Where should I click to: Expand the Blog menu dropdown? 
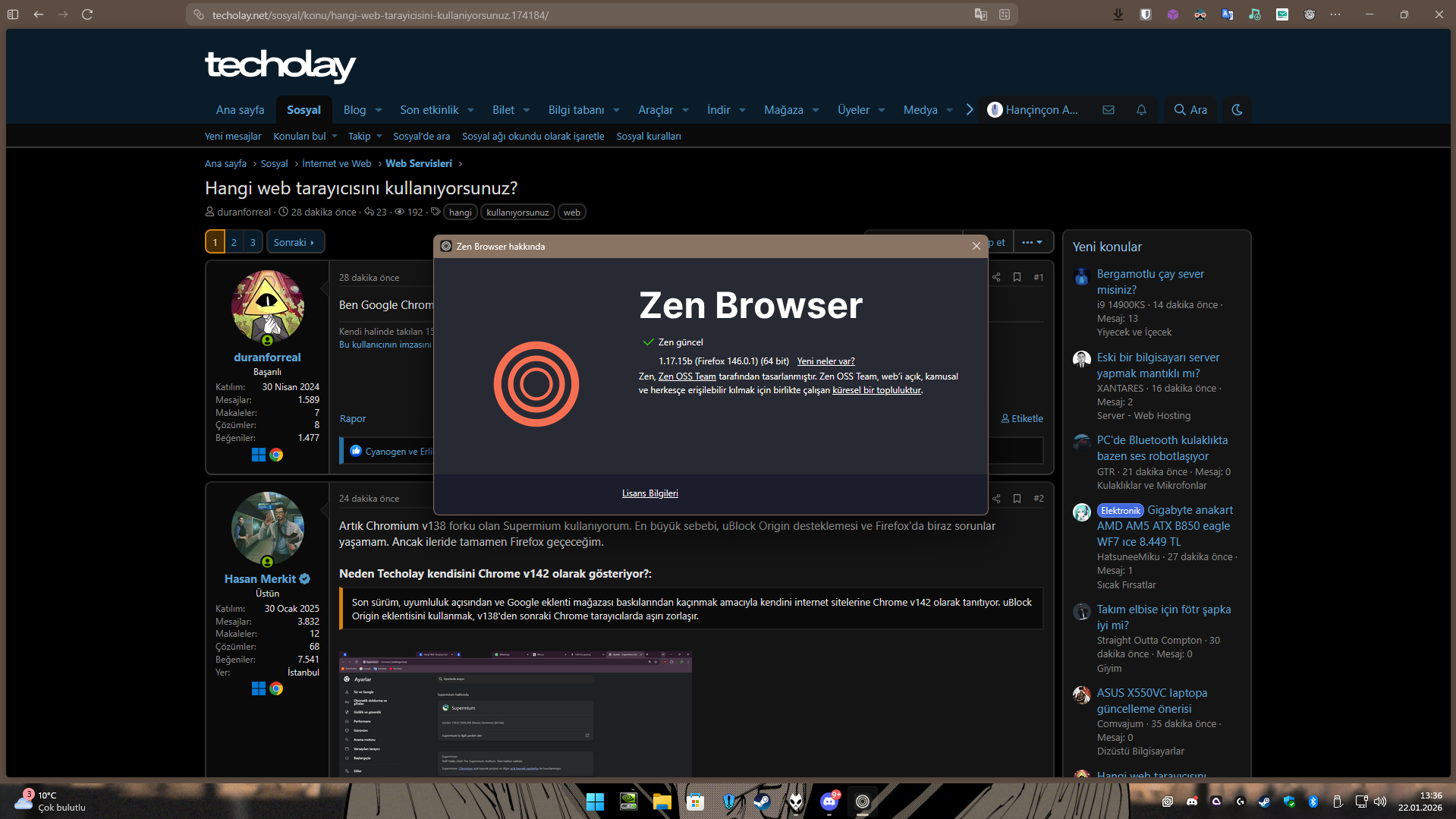pos(379,110)
